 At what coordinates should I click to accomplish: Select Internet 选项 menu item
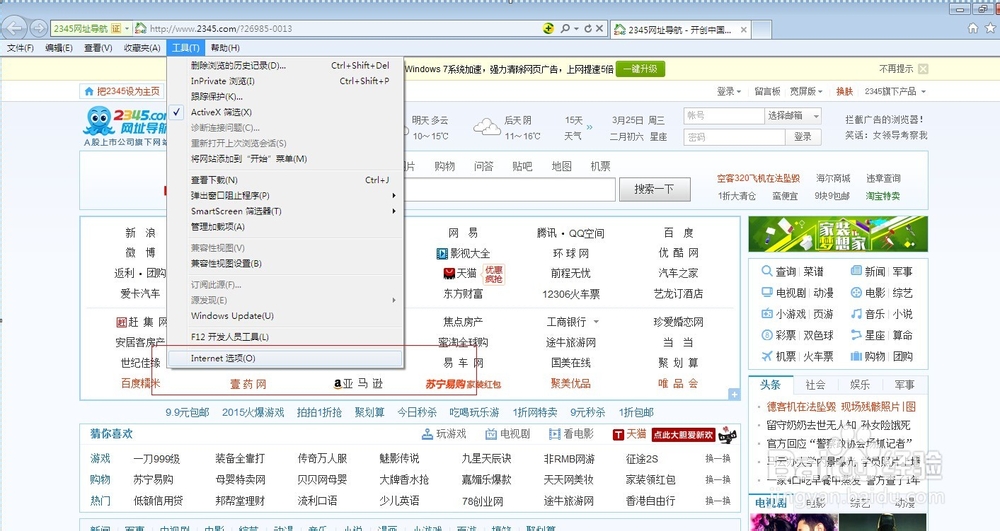pos(286,358)
